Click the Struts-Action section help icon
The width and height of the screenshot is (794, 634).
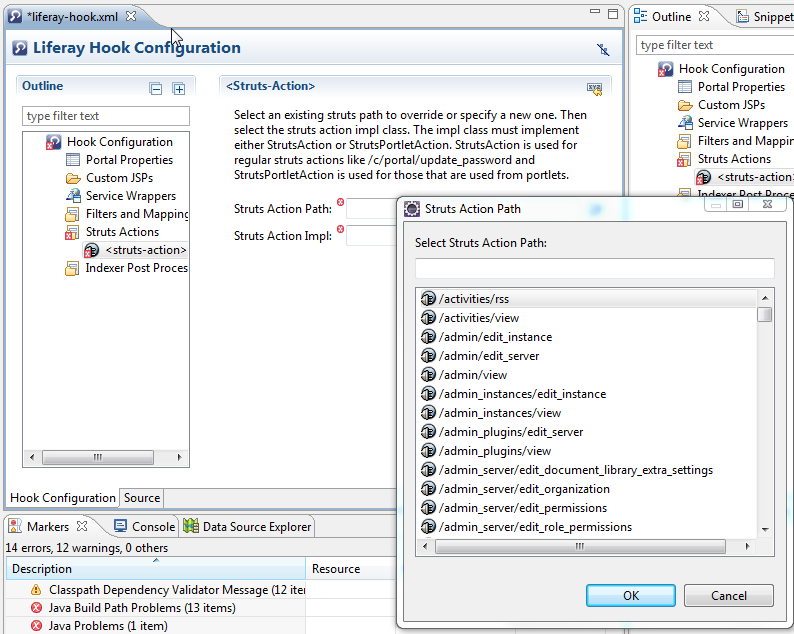(594, 88)
